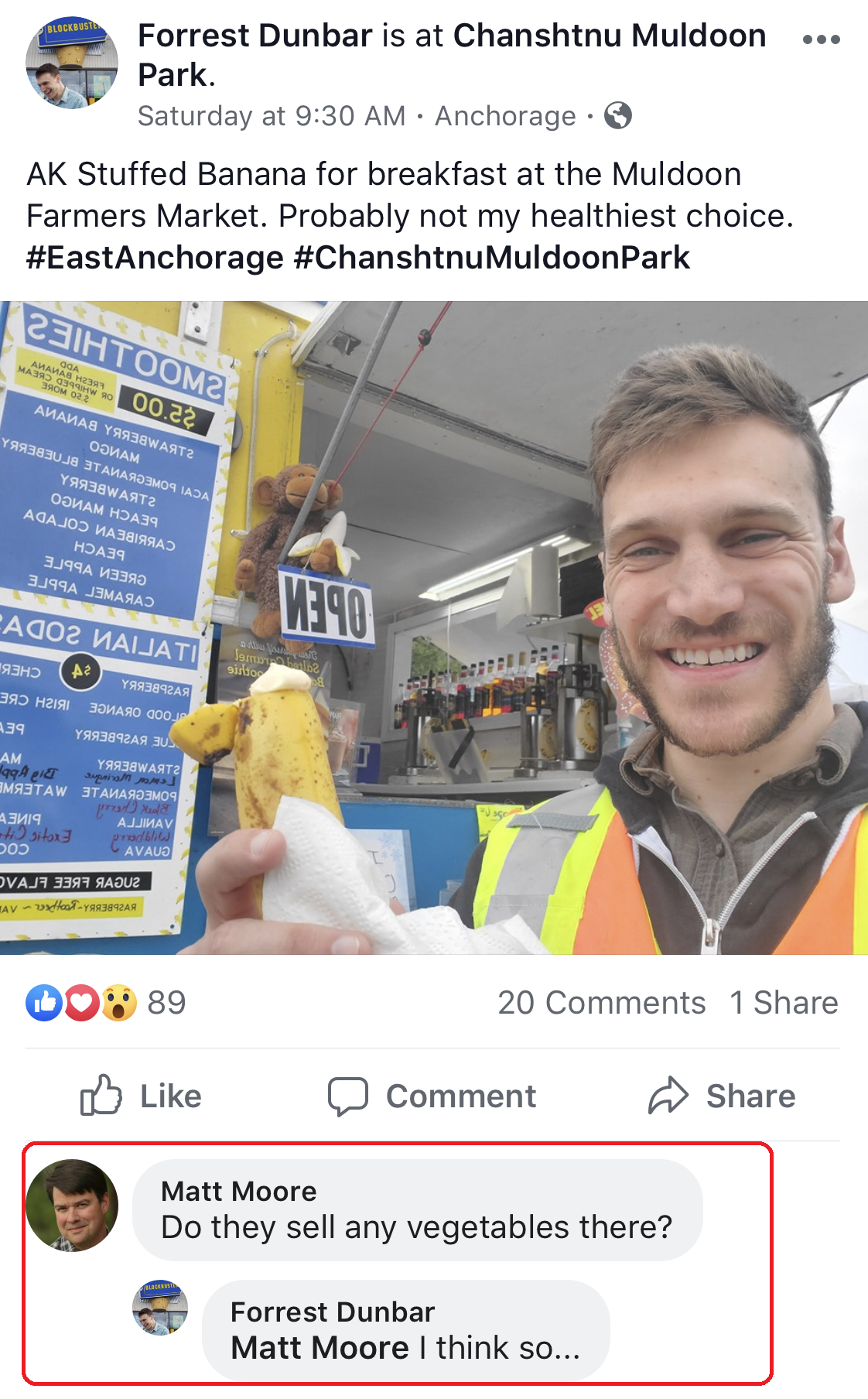868x1399 pixels.
Task: Open the three-dot post options menu
Action: tap(821, 39)
